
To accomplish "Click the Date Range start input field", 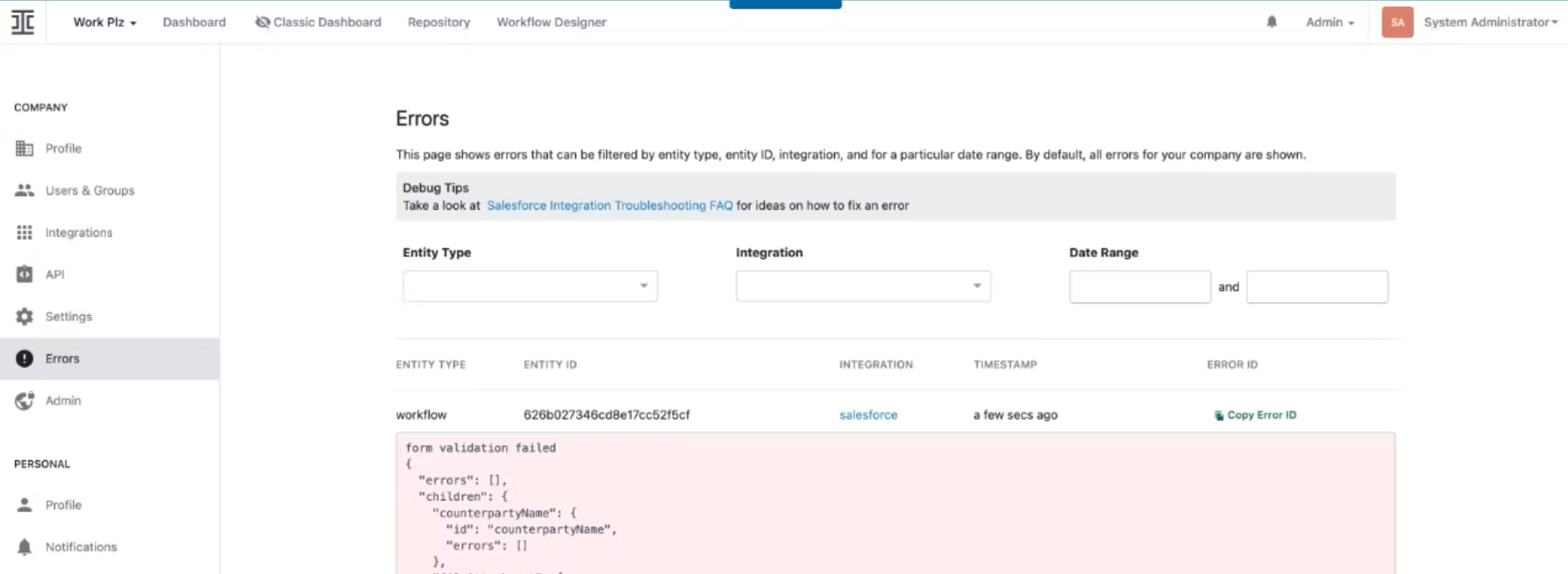I will pyautogui.click(x=1139, y=287).
